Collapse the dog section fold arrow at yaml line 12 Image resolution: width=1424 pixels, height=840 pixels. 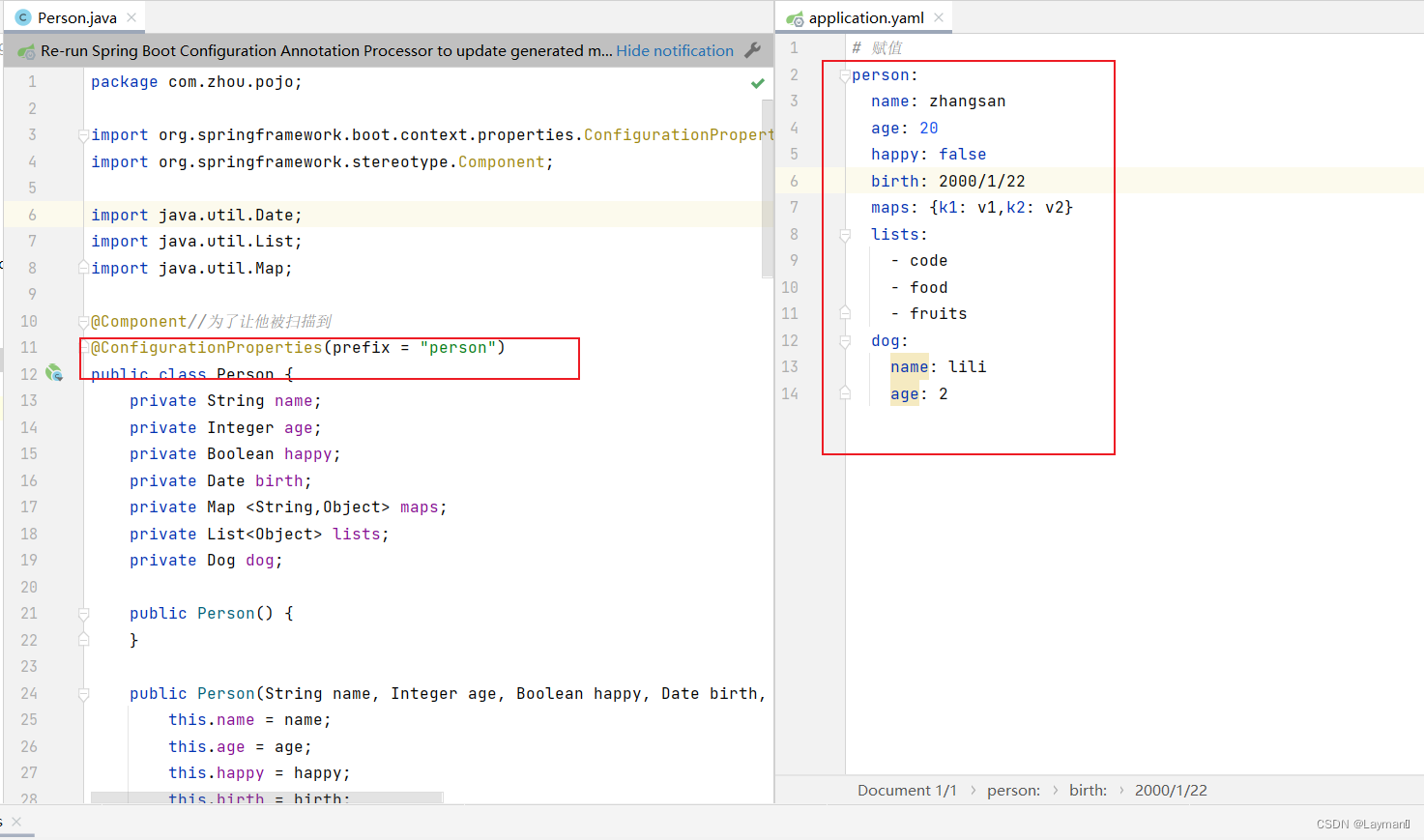tap(844, 340)
